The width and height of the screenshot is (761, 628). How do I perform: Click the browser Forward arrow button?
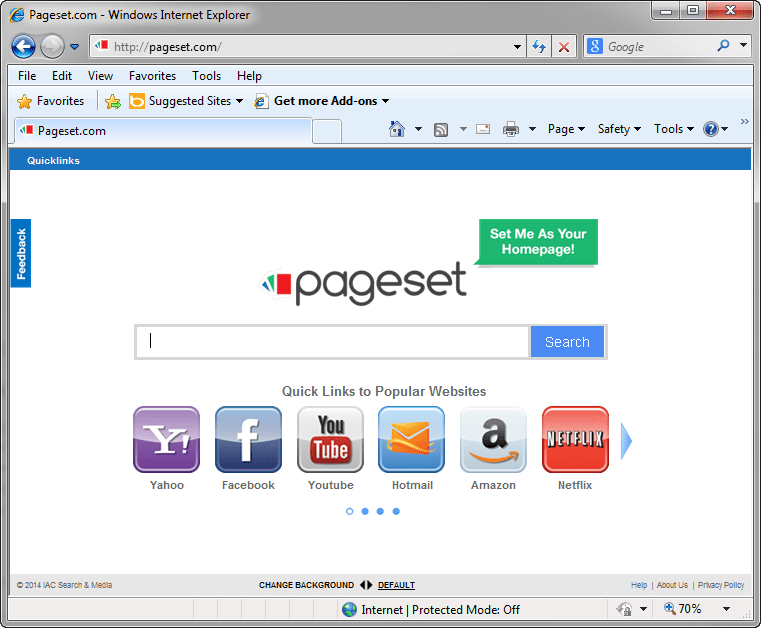coord(52,47)
